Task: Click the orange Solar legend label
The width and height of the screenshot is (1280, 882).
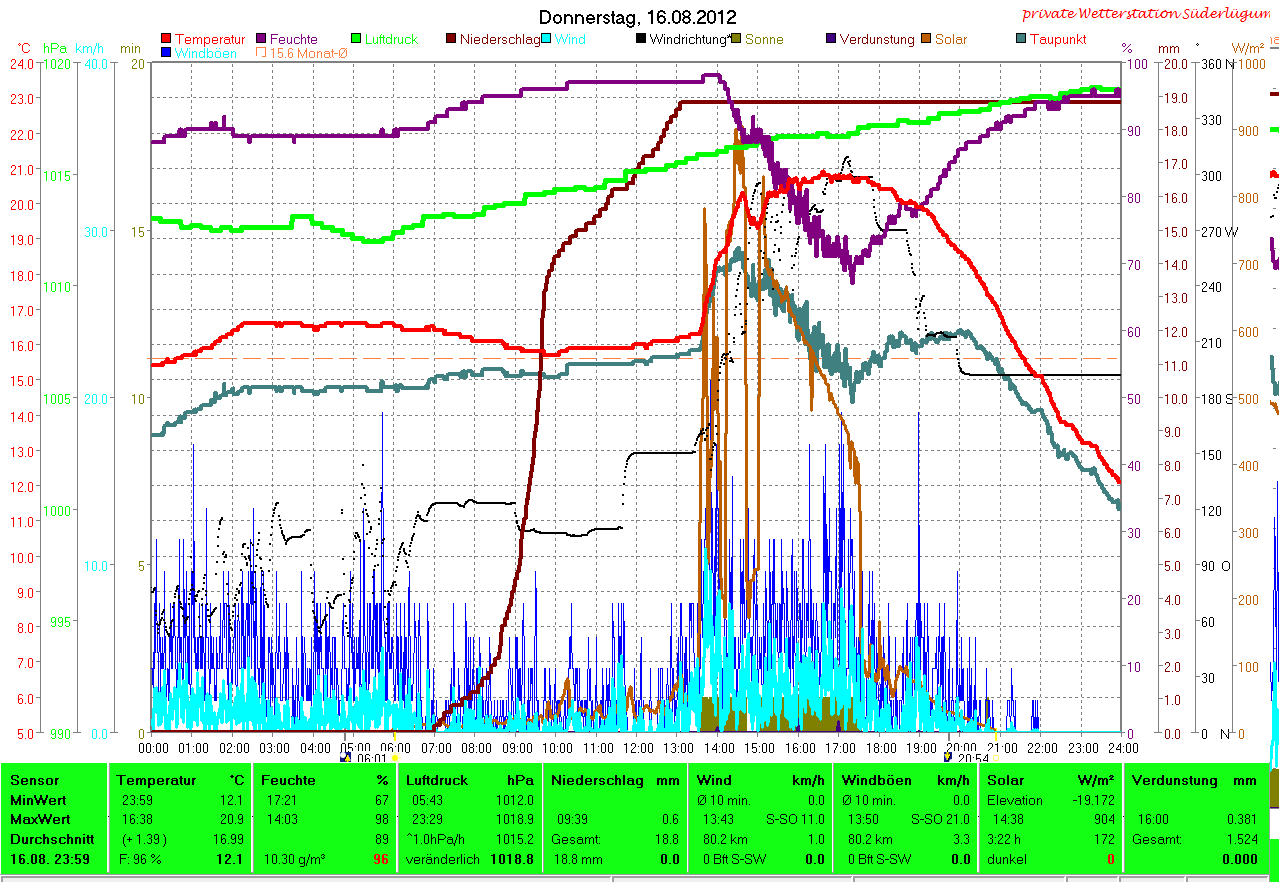Action: [x=950, y=40]
